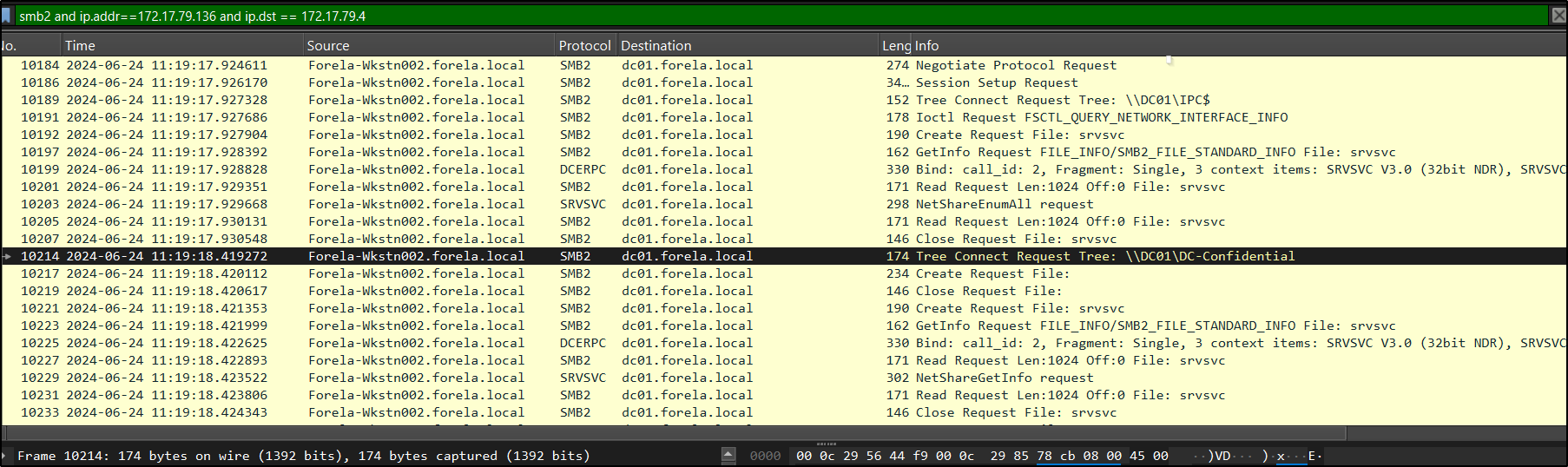Sort packets by the Time column header

(x=80, y=45)
